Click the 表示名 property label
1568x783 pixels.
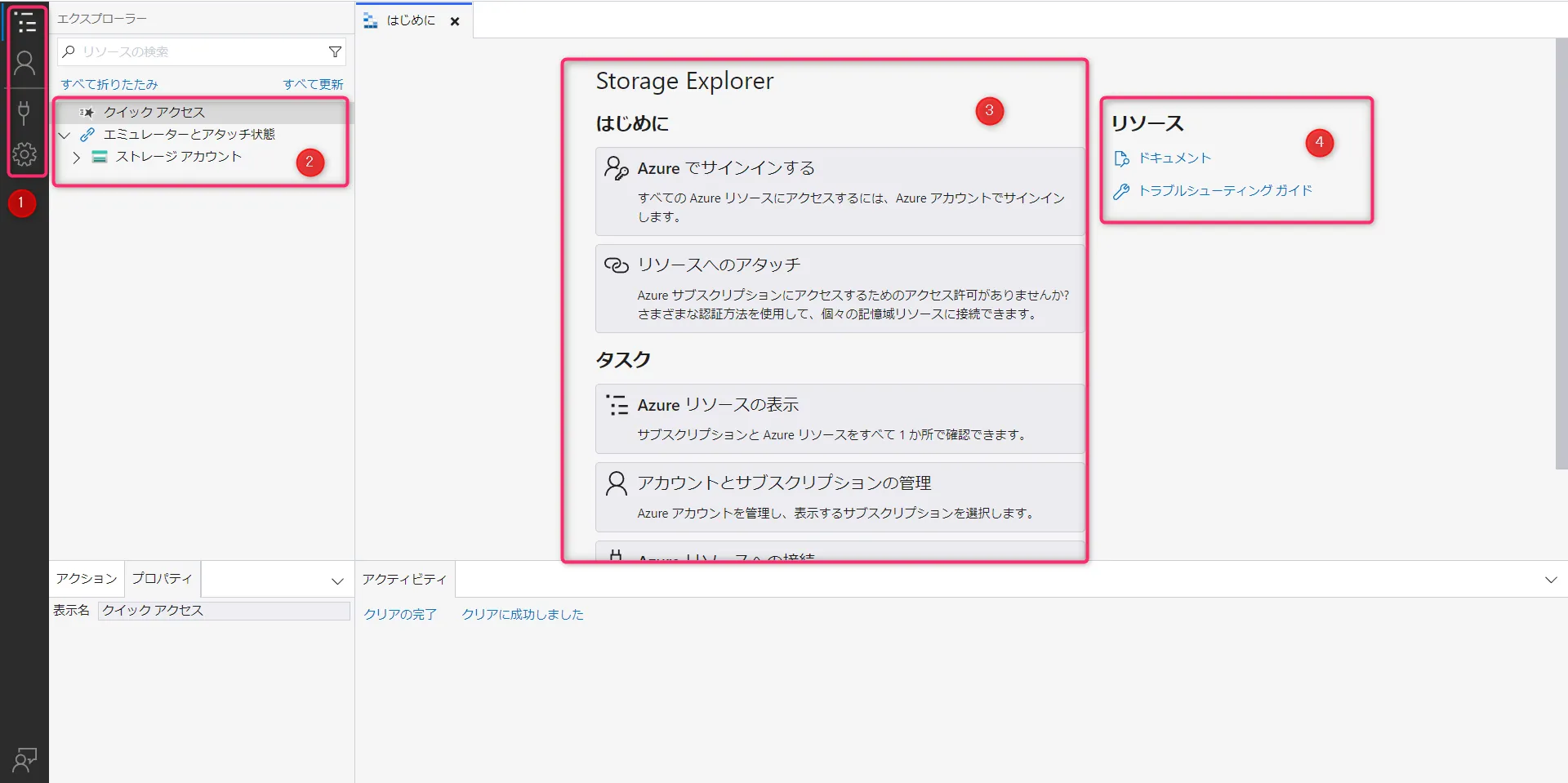(x=71, y=610)
